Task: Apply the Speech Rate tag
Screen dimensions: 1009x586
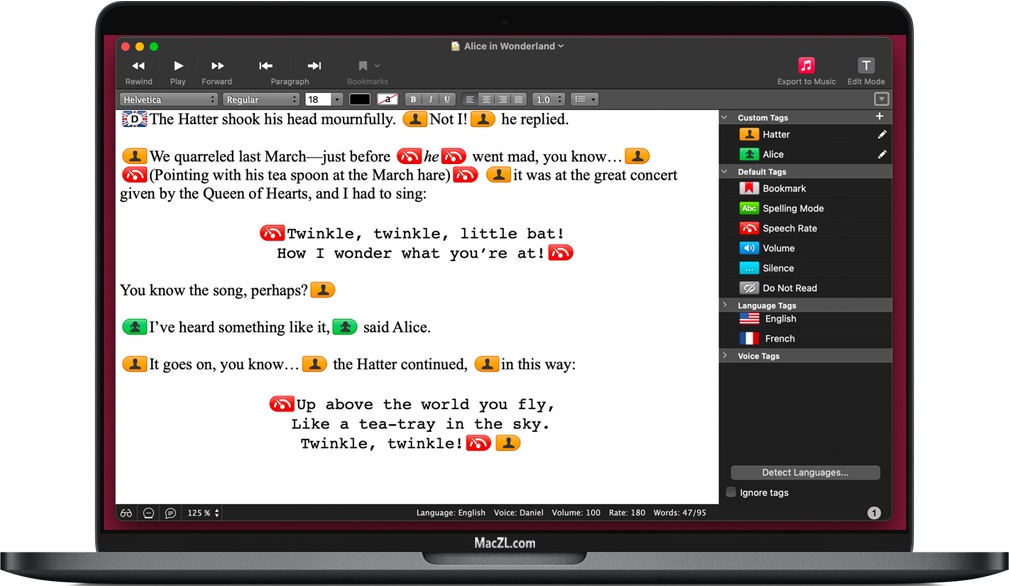Action: pos(781,228)
